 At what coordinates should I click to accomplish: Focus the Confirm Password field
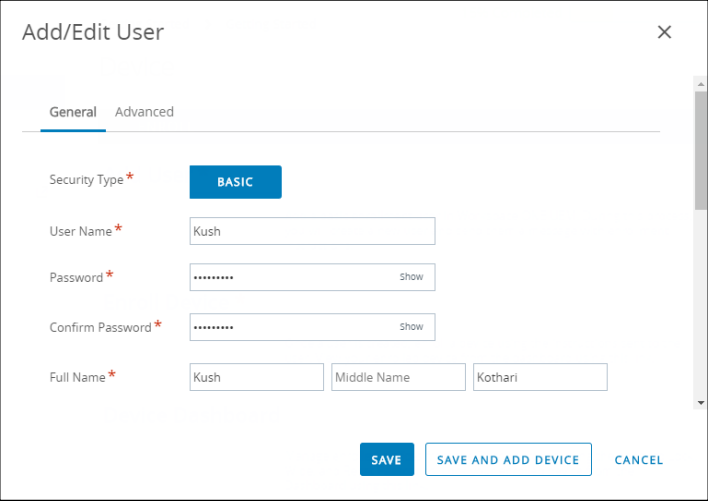click(x=290, y=327)
